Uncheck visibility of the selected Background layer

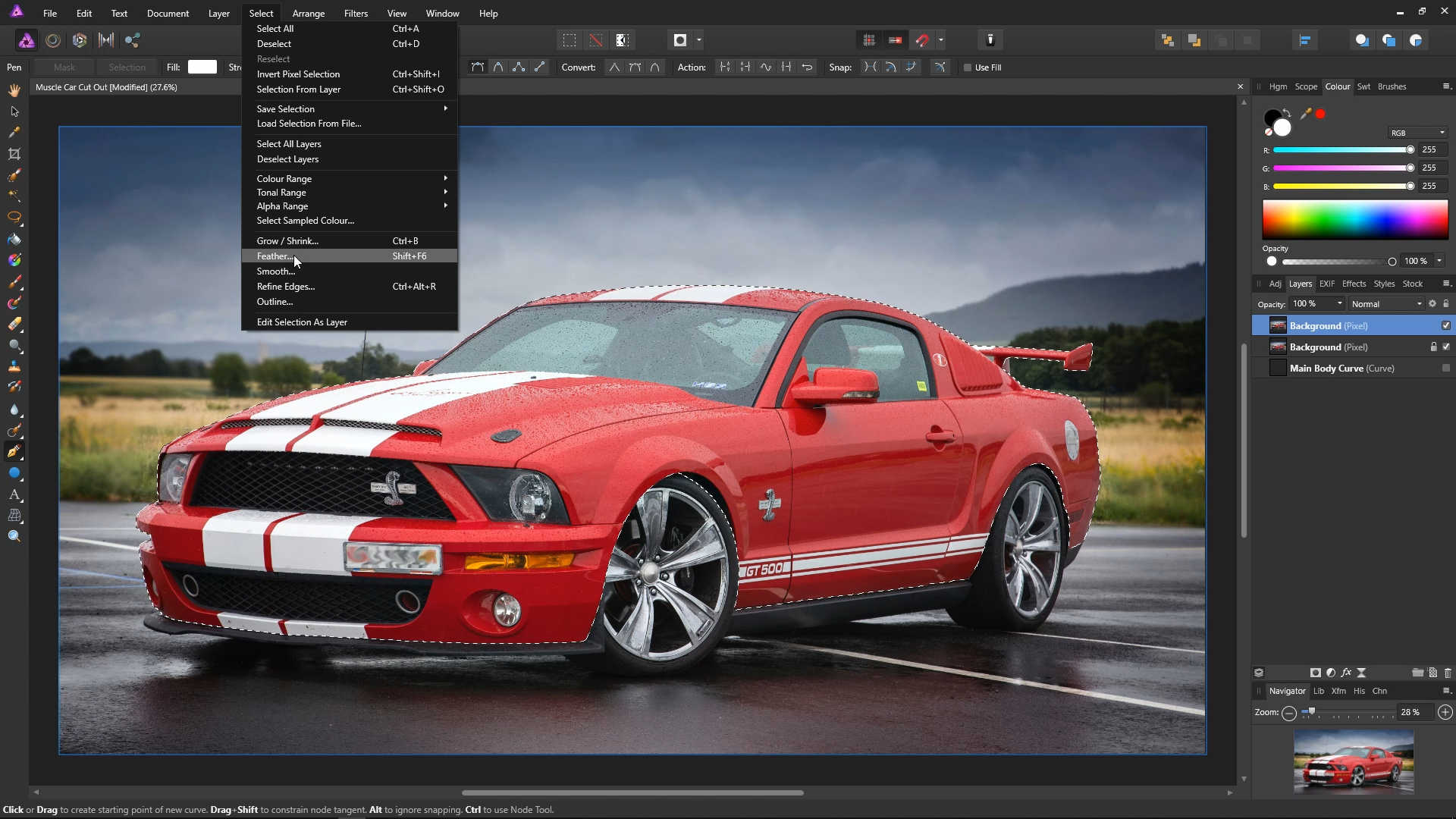(x=1445, y=325)
